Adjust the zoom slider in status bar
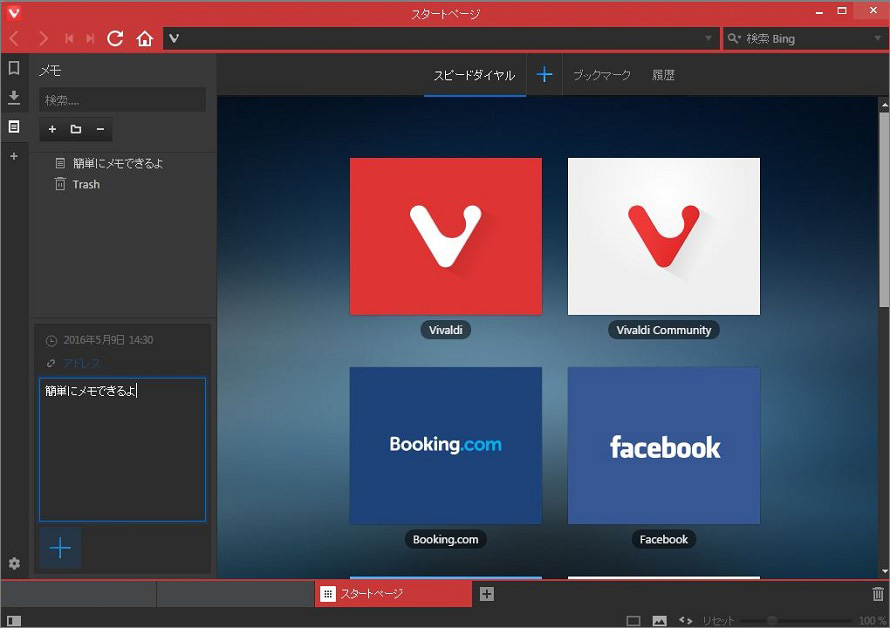Image resolution: width=890 pixels, height=628 pixels. click(795, 621)
